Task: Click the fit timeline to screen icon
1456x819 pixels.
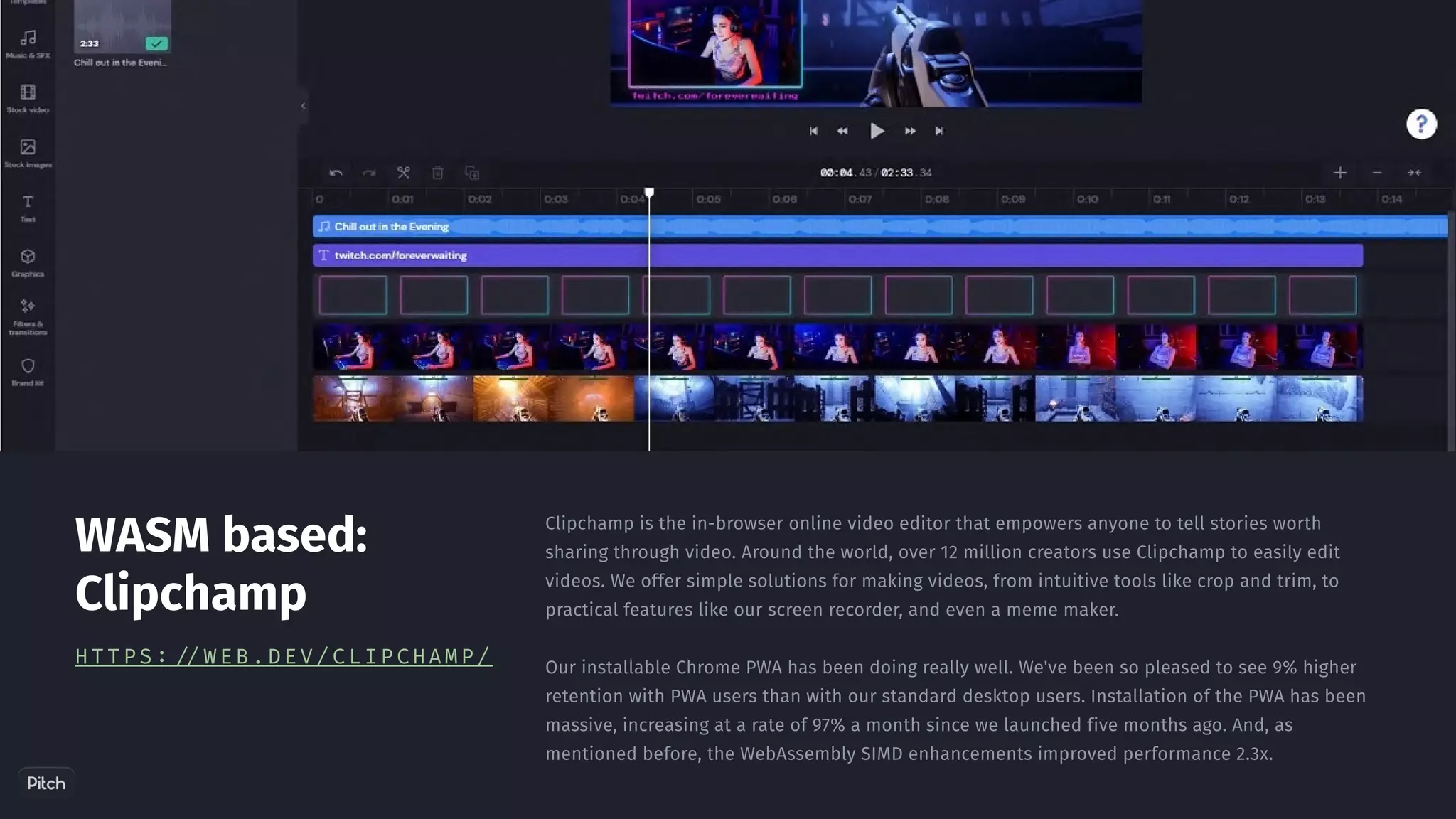Action: 1415,173
